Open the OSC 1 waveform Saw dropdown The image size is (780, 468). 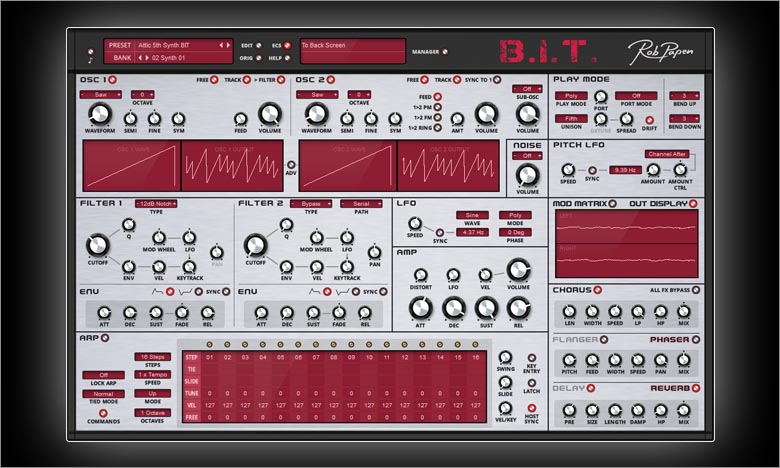pos(100,94)
